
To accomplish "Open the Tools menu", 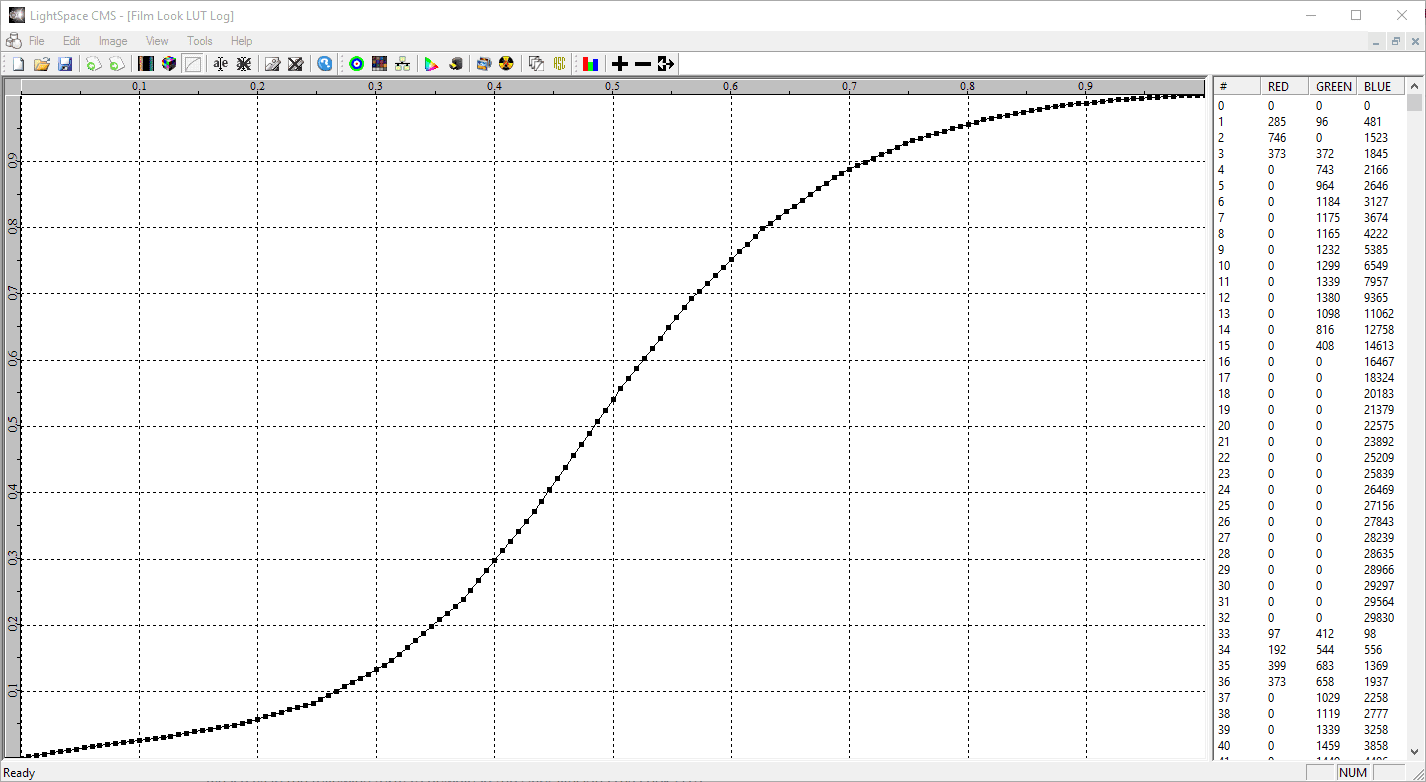I will point(199,41).
